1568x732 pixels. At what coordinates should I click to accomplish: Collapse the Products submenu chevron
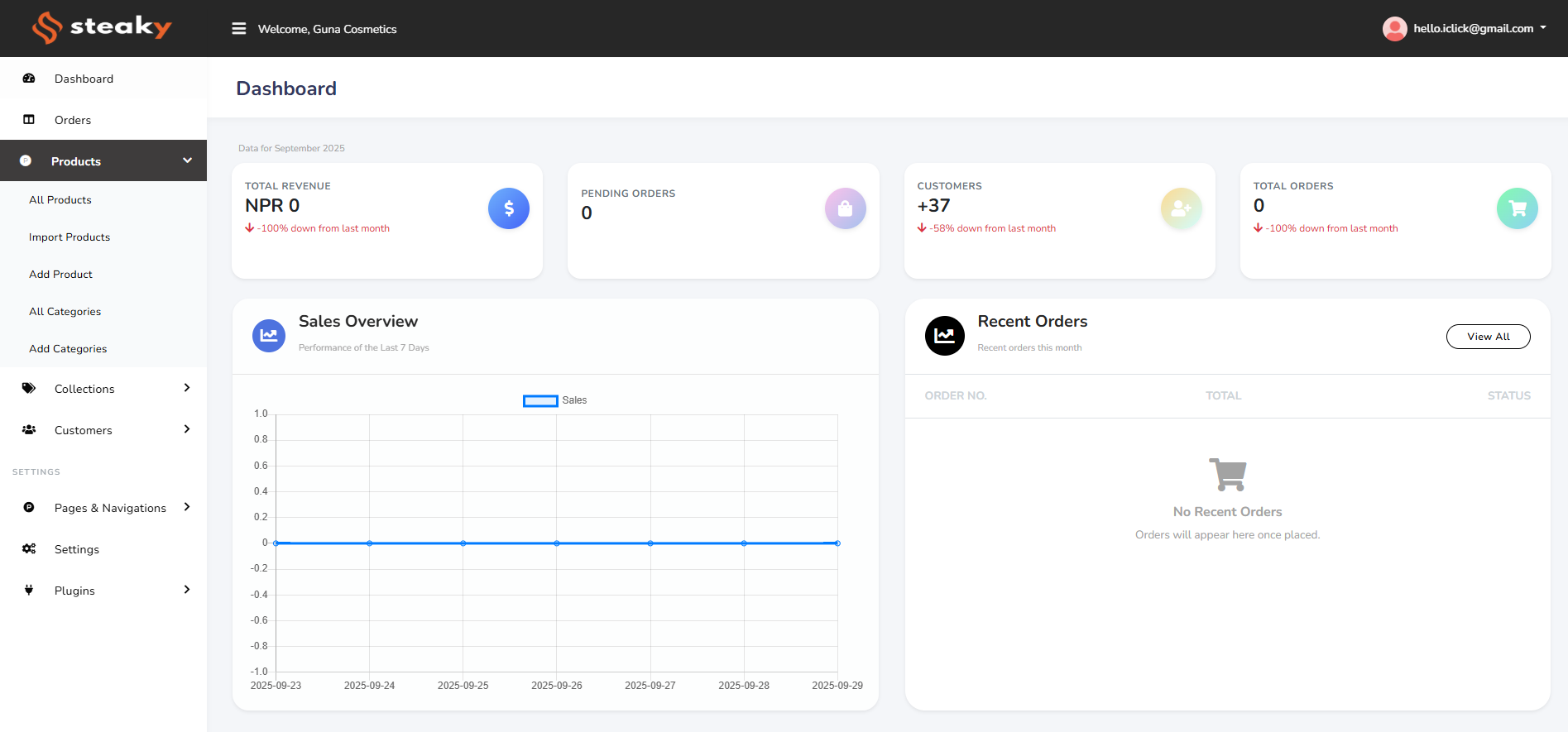pos(188,160)
